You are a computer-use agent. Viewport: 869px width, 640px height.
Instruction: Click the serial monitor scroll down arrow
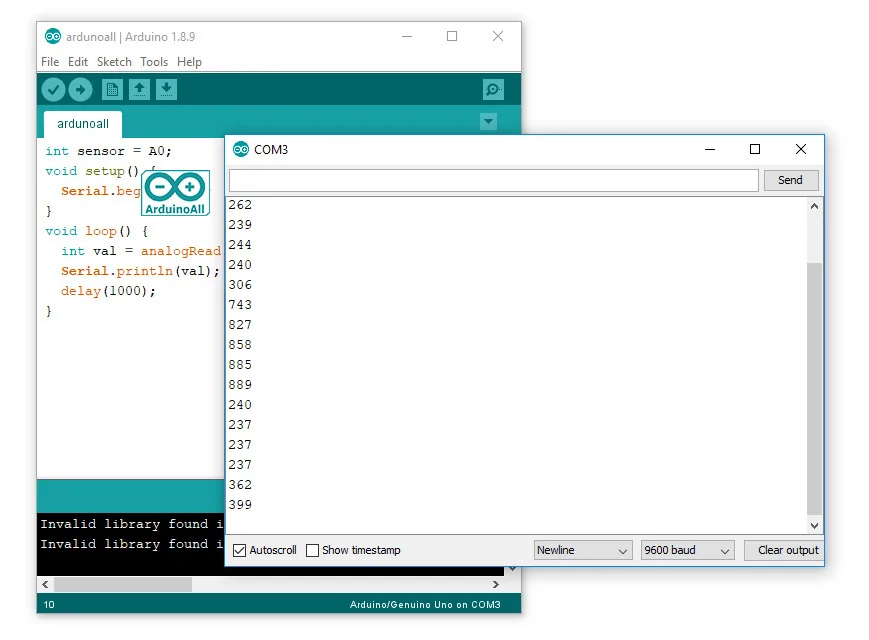[x=814, y=525]
